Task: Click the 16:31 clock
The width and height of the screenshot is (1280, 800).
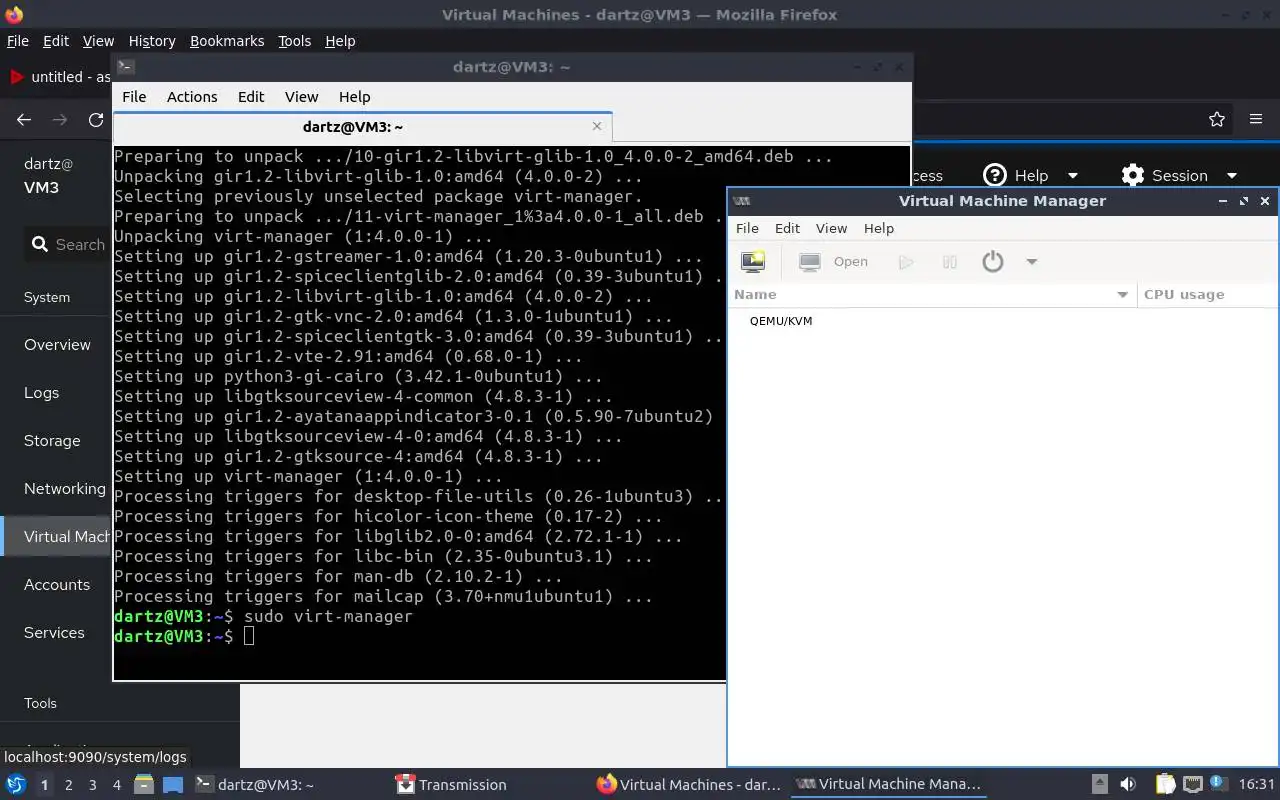Action: (x=1257, y=784)
